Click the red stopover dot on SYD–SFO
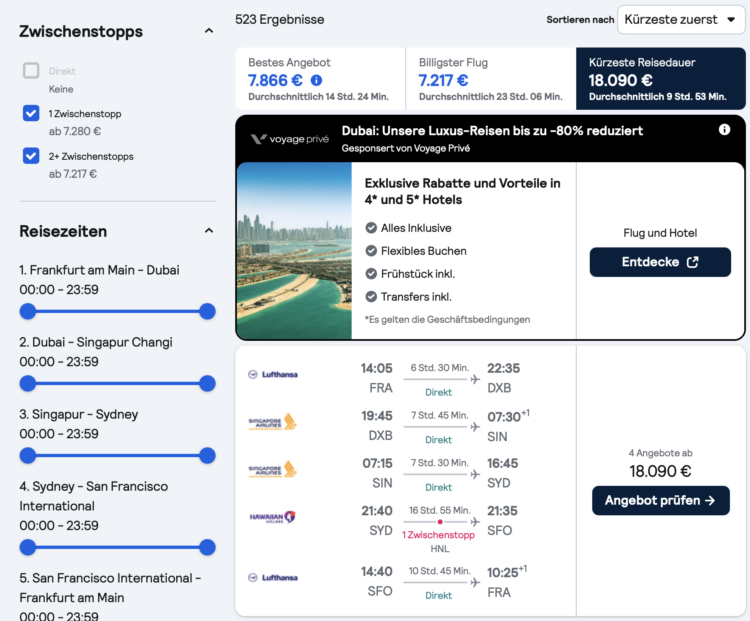The image size is (750, 621). click(440, 521)
